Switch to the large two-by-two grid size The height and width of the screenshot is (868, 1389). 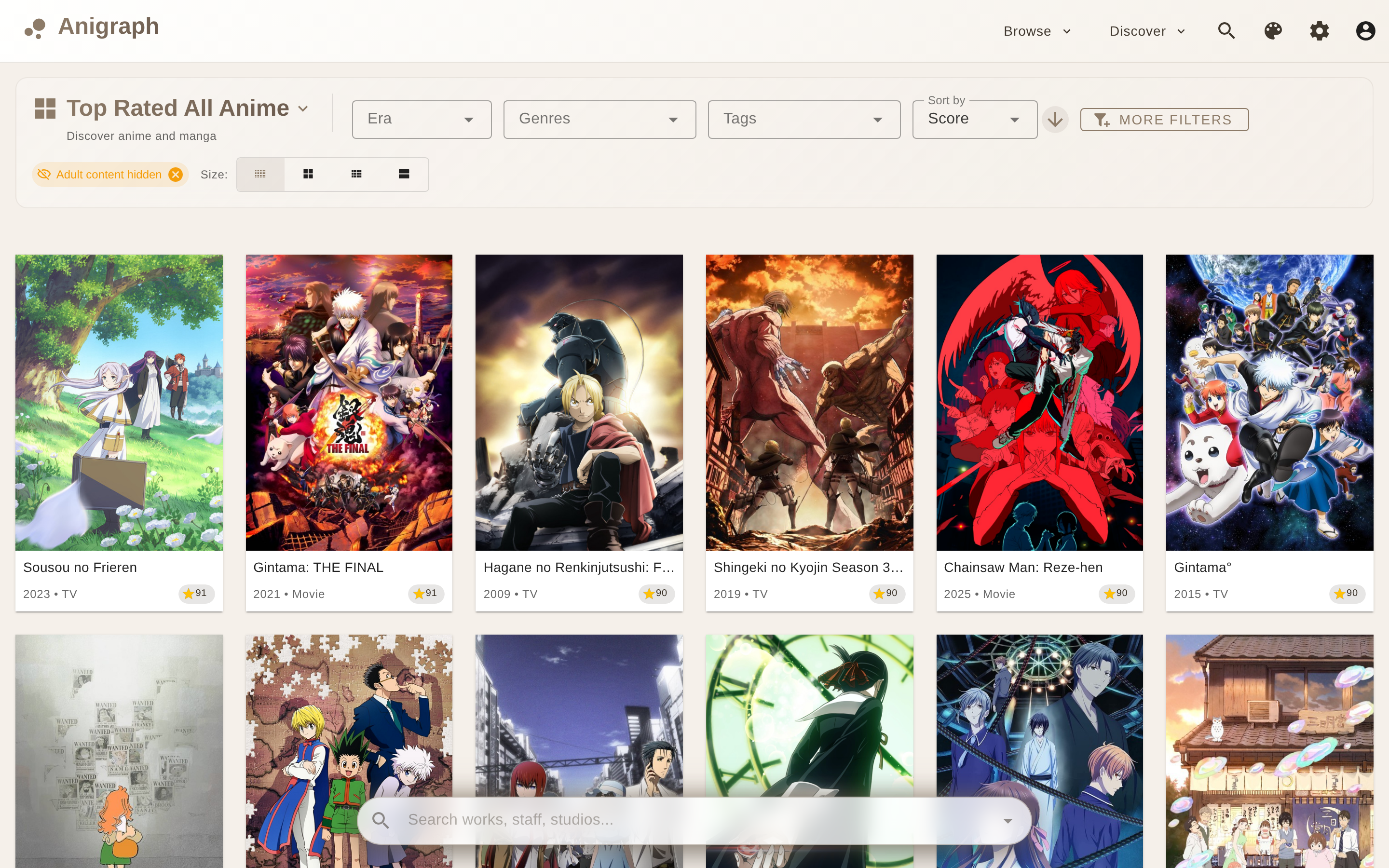click(308, 175)
